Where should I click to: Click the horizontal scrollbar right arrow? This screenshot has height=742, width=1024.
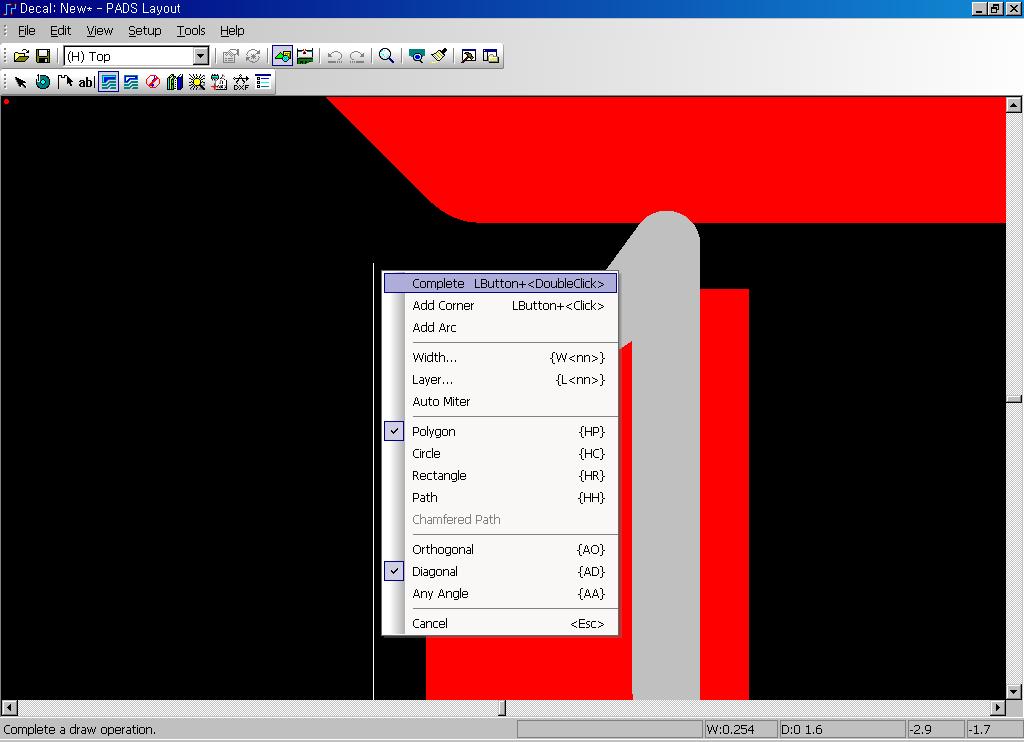(998, 707)
